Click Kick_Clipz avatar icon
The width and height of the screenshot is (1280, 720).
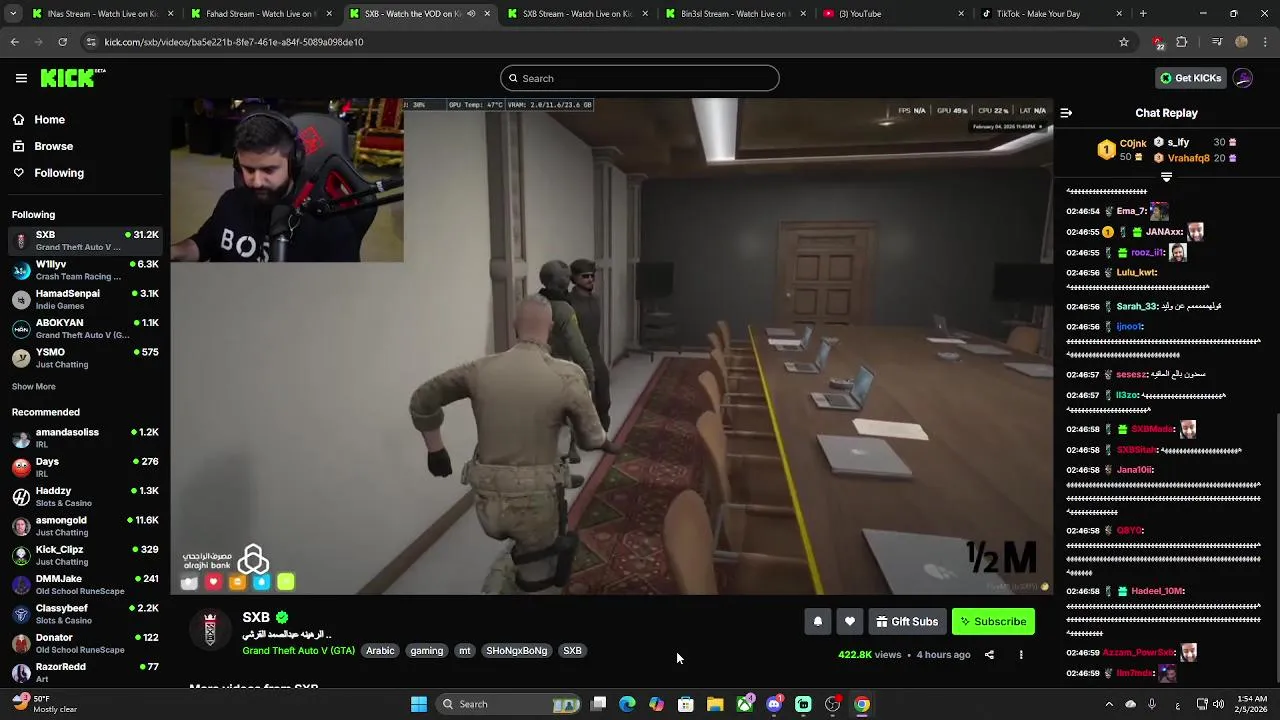[x=21, y=555]
